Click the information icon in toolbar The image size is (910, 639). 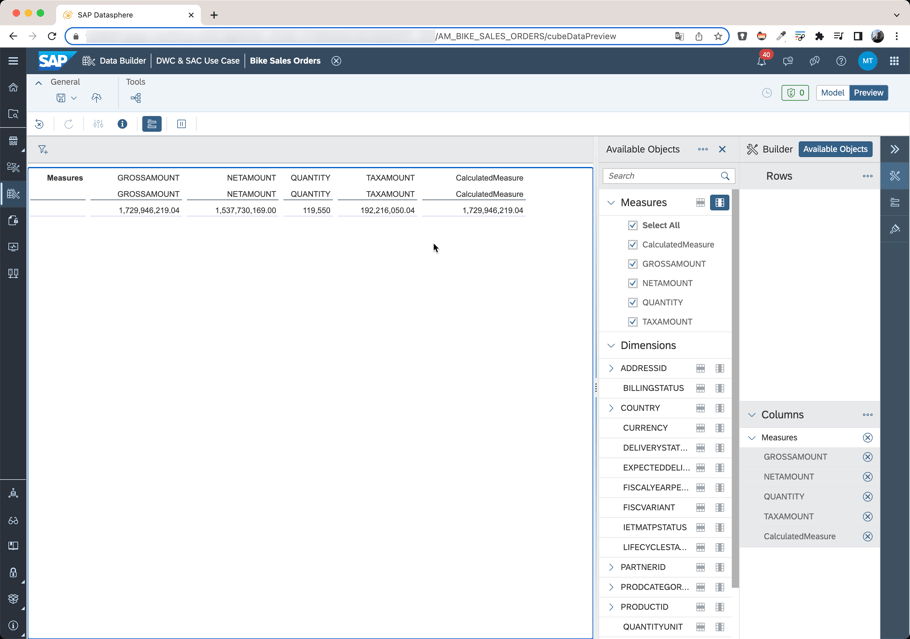pos(122,124)
